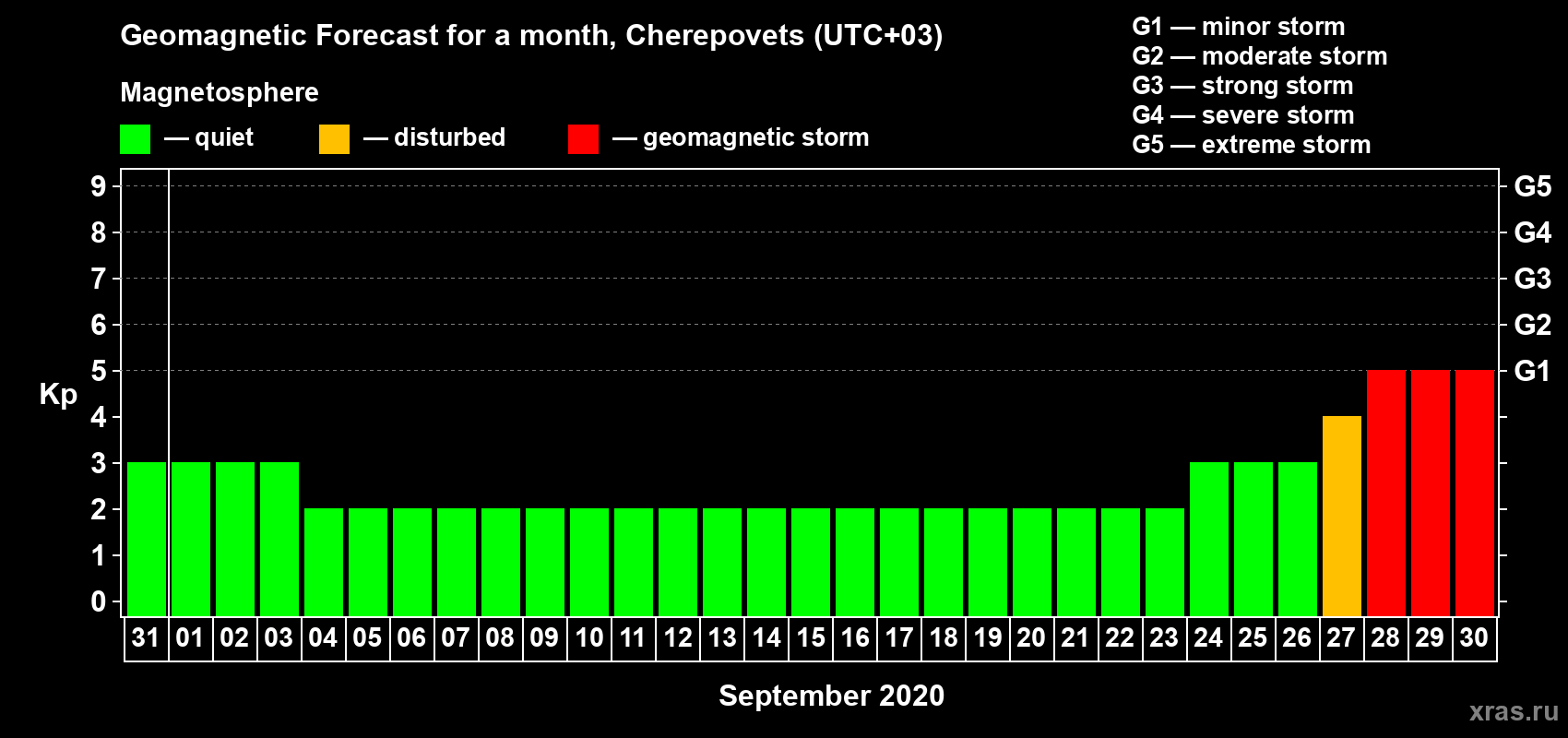
Task: Click the green quiet legend swatch
Action: [x=135, y=139]
